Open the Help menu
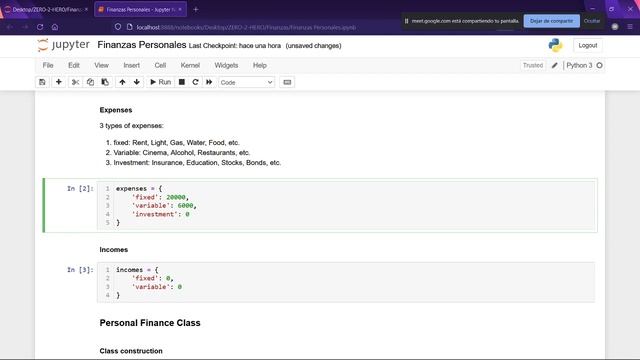Image resolution: width=640 pixels, height=360 pixels. coord(260,65)
